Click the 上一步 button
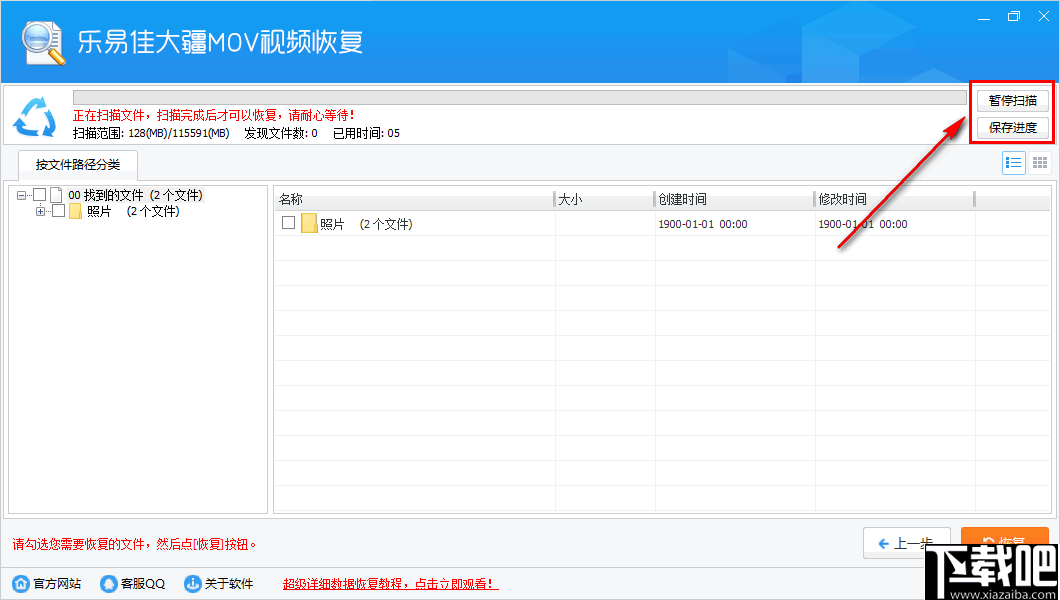Image resolution: width=1060 pixels, height=600 pixels. 907,543
